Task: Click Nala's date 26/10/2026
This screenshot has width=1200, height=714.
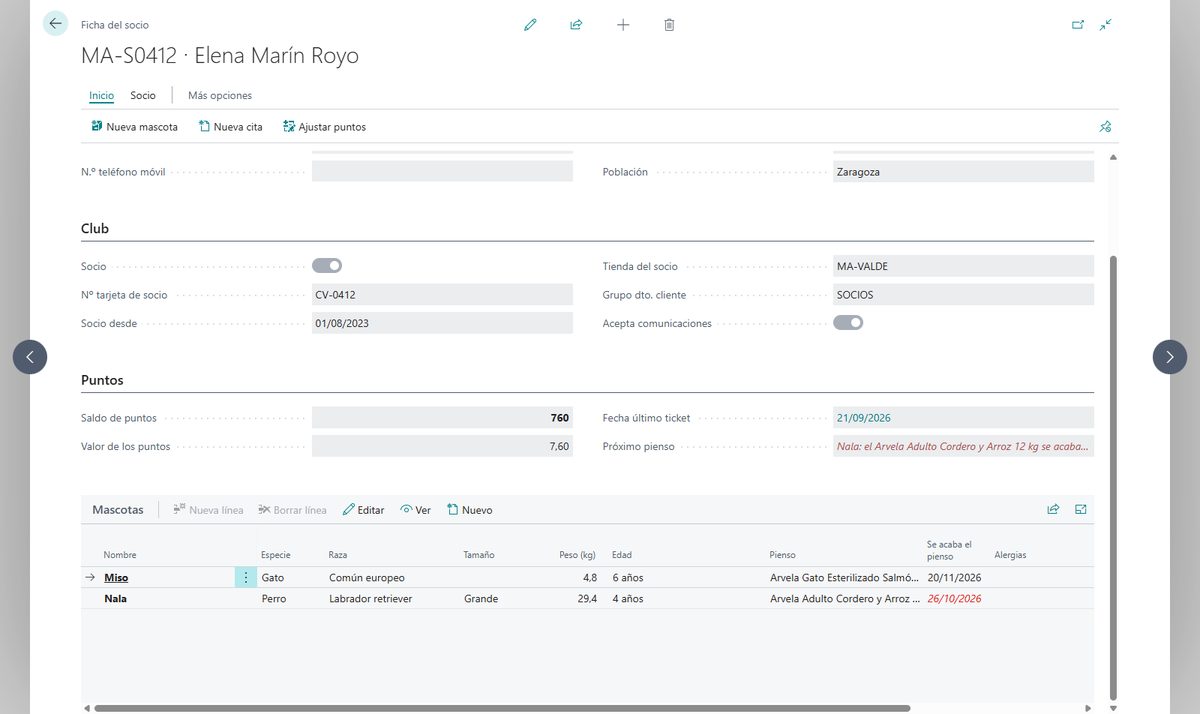Action: pyautogui.click(x=954, y=599)
